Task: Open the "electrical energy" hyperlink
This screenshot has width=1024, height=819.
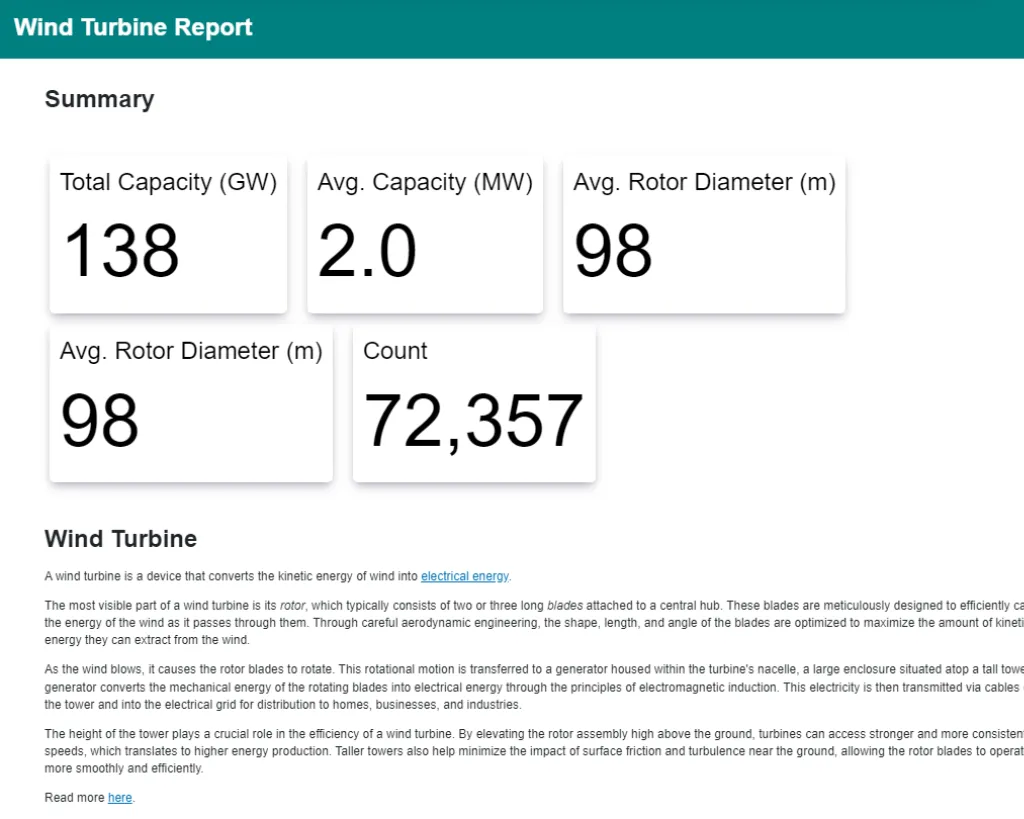Action: [x=465, y=576]
